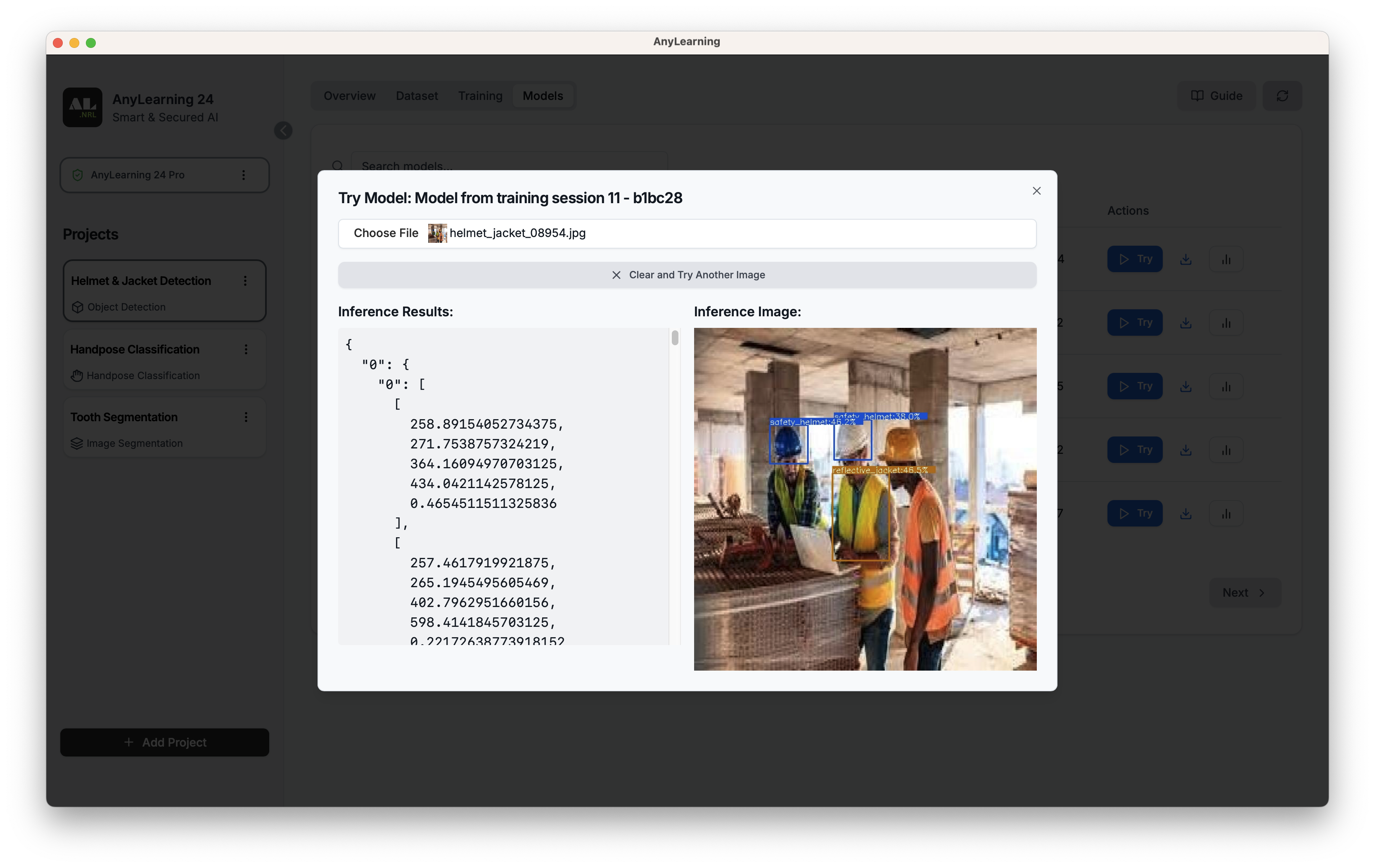Viewport: 1375px width, 868px height.
Task: Open the metrics chart for the second model
Action: click(1226, 322)
